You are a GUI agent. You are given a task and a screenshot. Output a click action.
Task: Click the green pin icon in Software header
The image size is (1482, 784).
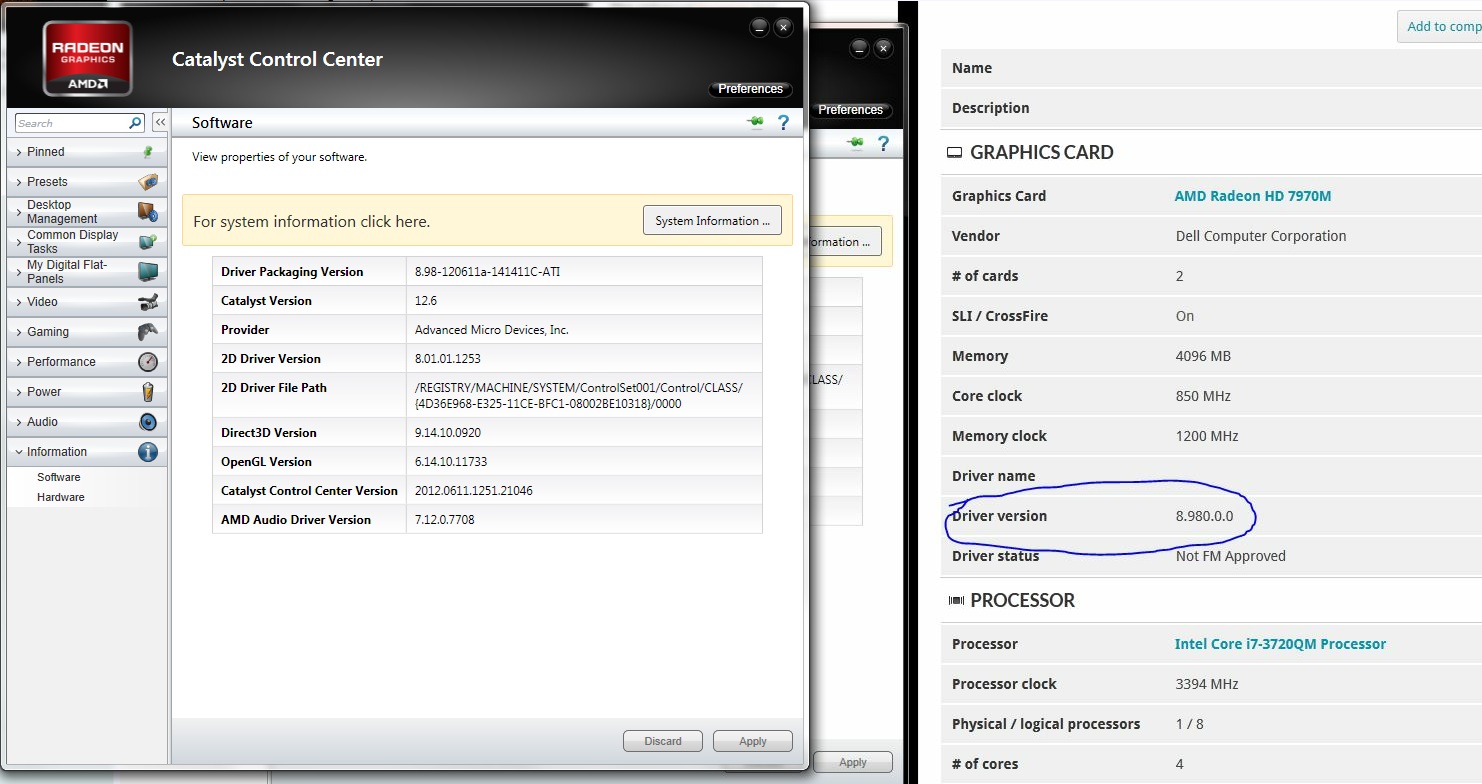[755, 122]
